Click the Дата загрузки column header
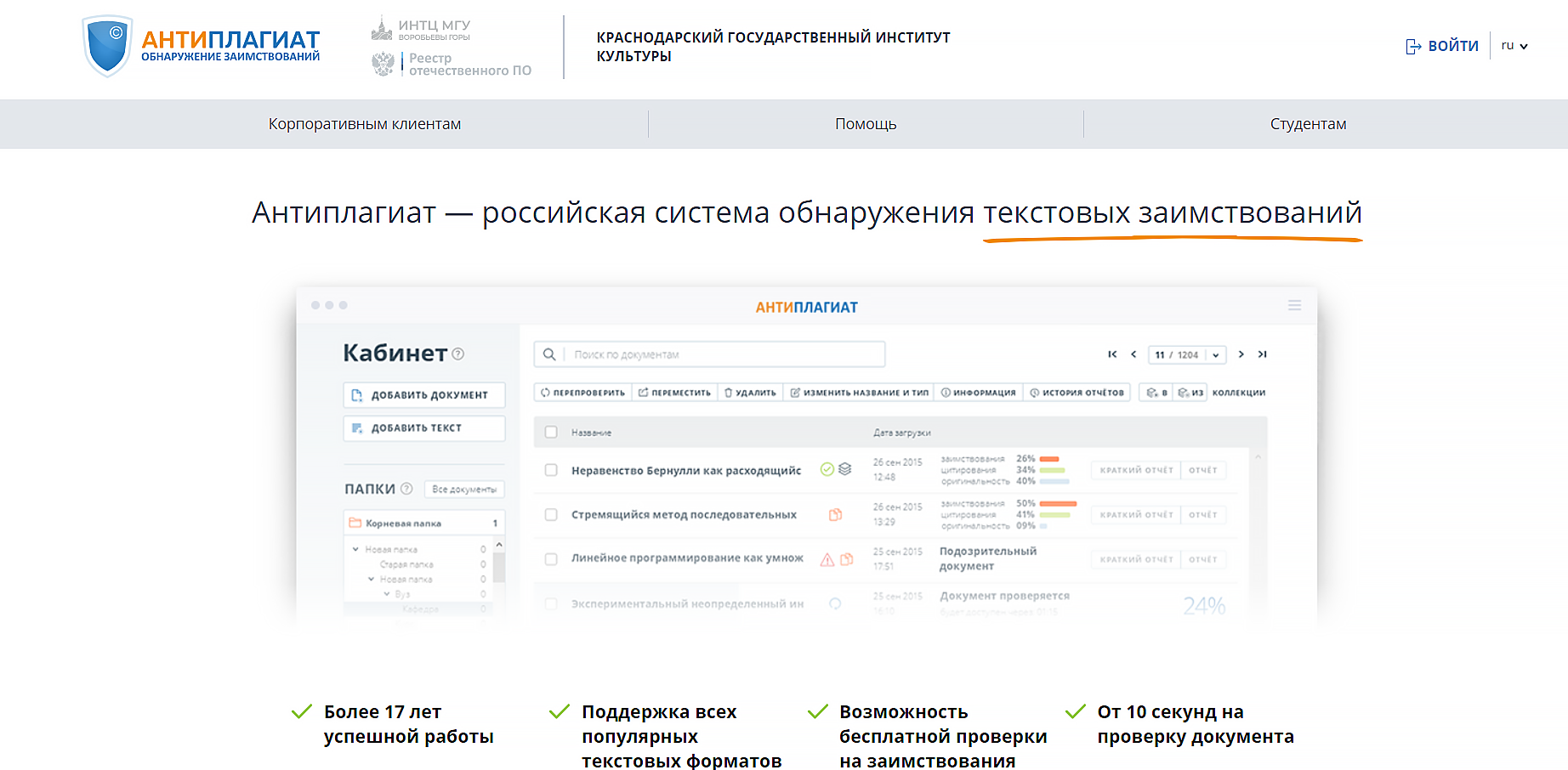This screenshot has height=770, width=1568. pos(901,433)
